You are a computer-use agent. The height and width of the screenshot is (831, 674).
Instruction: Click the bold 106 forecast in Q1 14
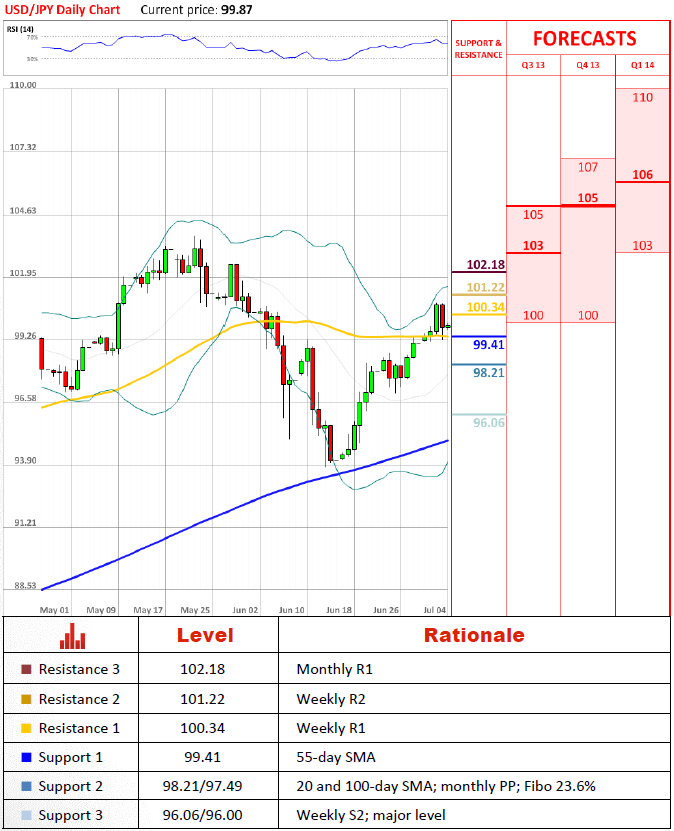coord(642,174)
